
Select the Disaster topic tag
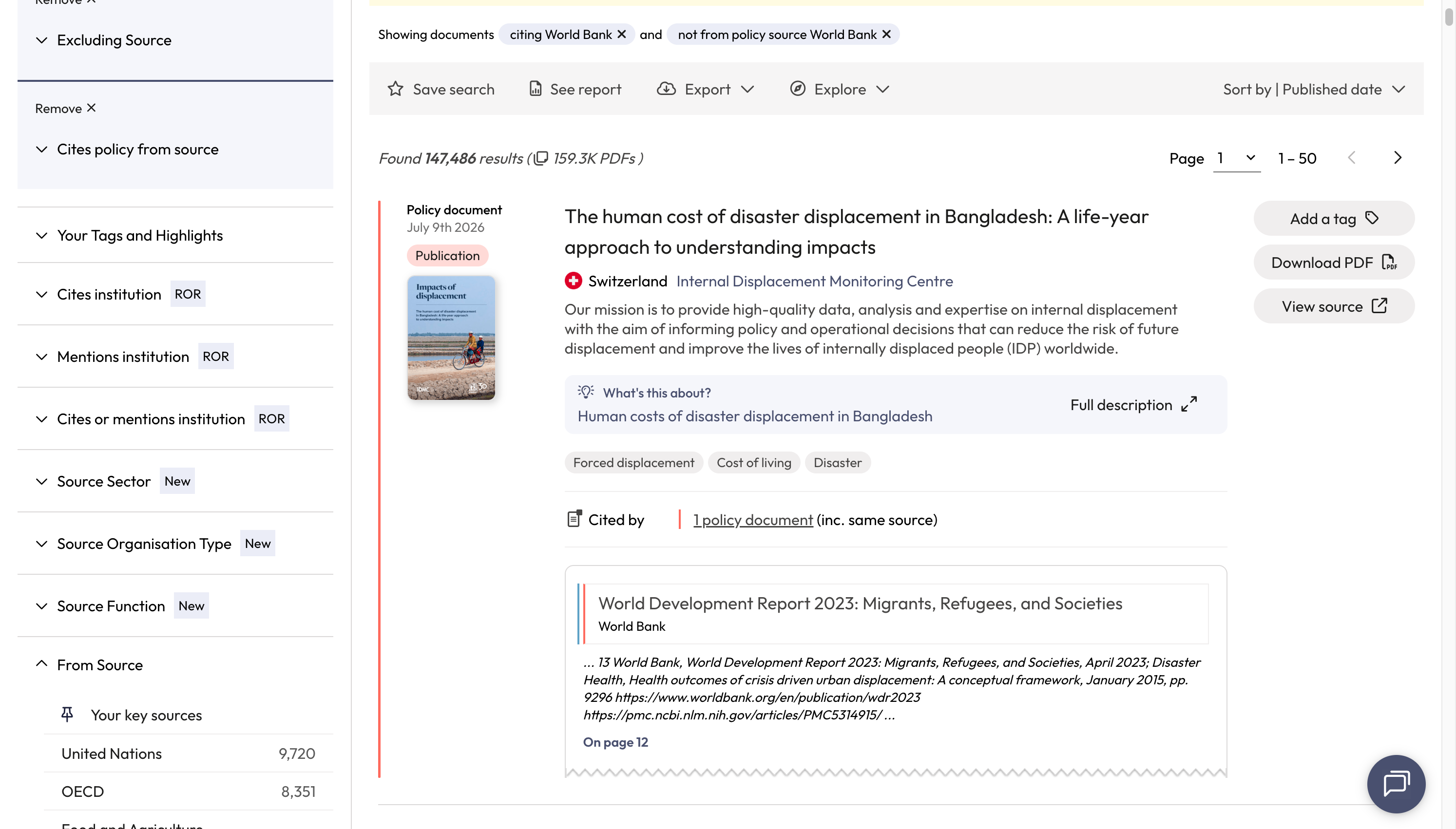[x=838, y=463]
